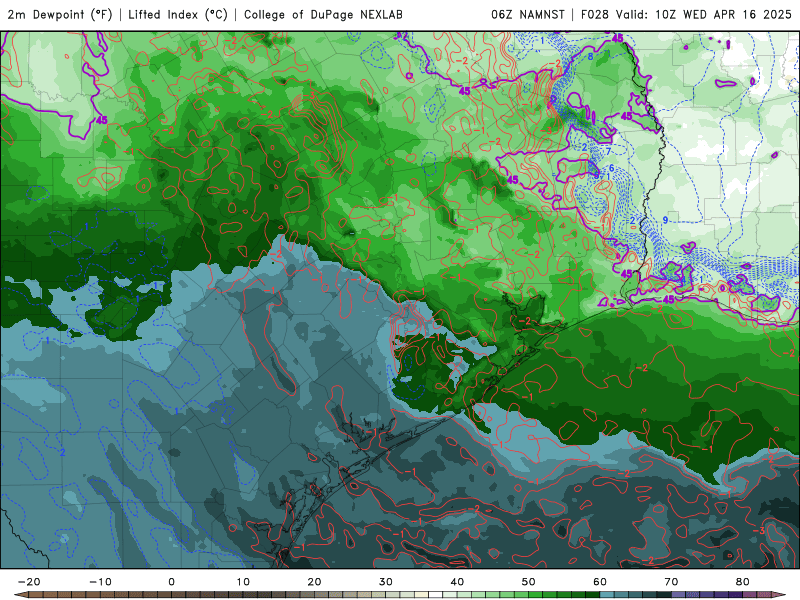This screenshot has height=600, width=800.
Task: Click the "2m Dewpoint (°F)" title text
Action: pos(60,14)
